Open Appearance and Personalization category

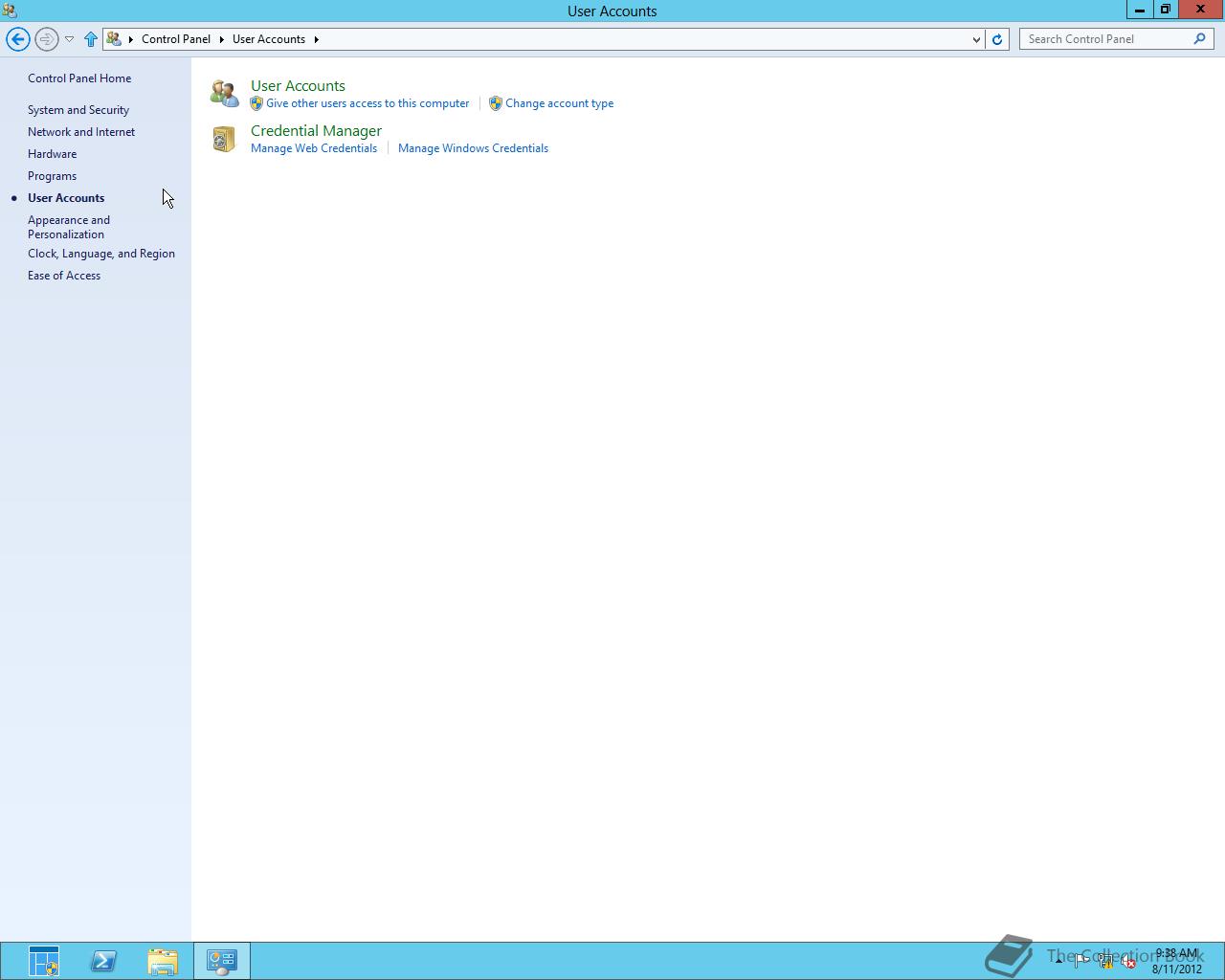click(69, 227)
